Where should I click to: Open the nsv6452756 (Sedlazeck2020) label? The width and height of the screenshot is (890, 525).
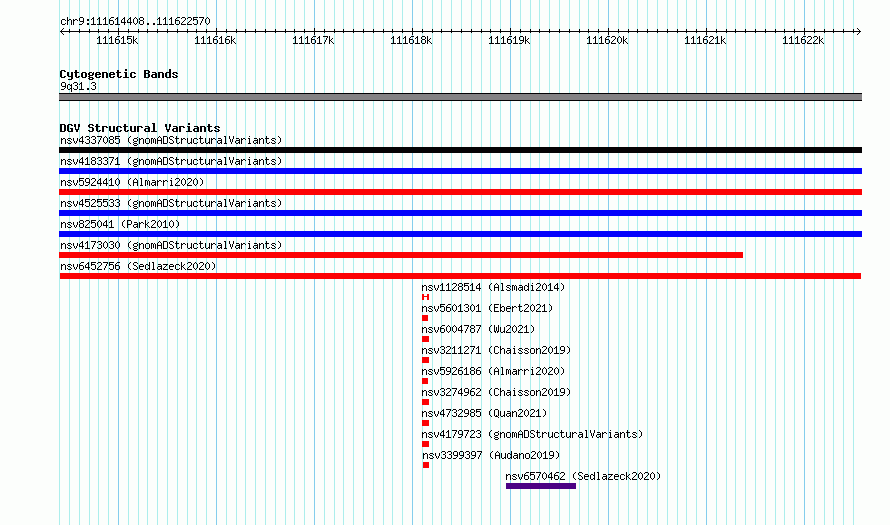(x=138, y=266)
